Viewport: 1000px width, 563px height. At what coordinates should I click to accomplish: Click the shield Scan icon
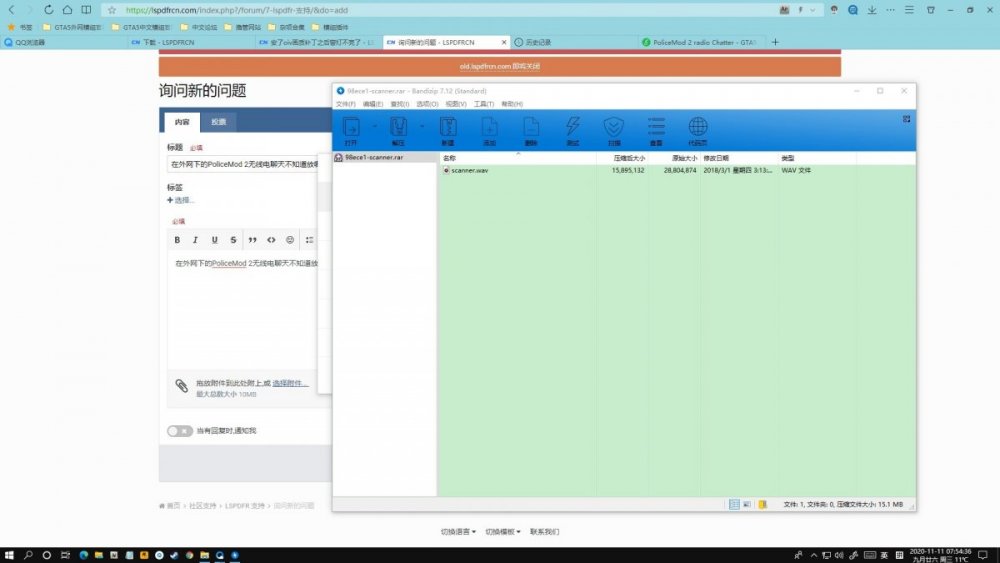[x=613, y=128]
